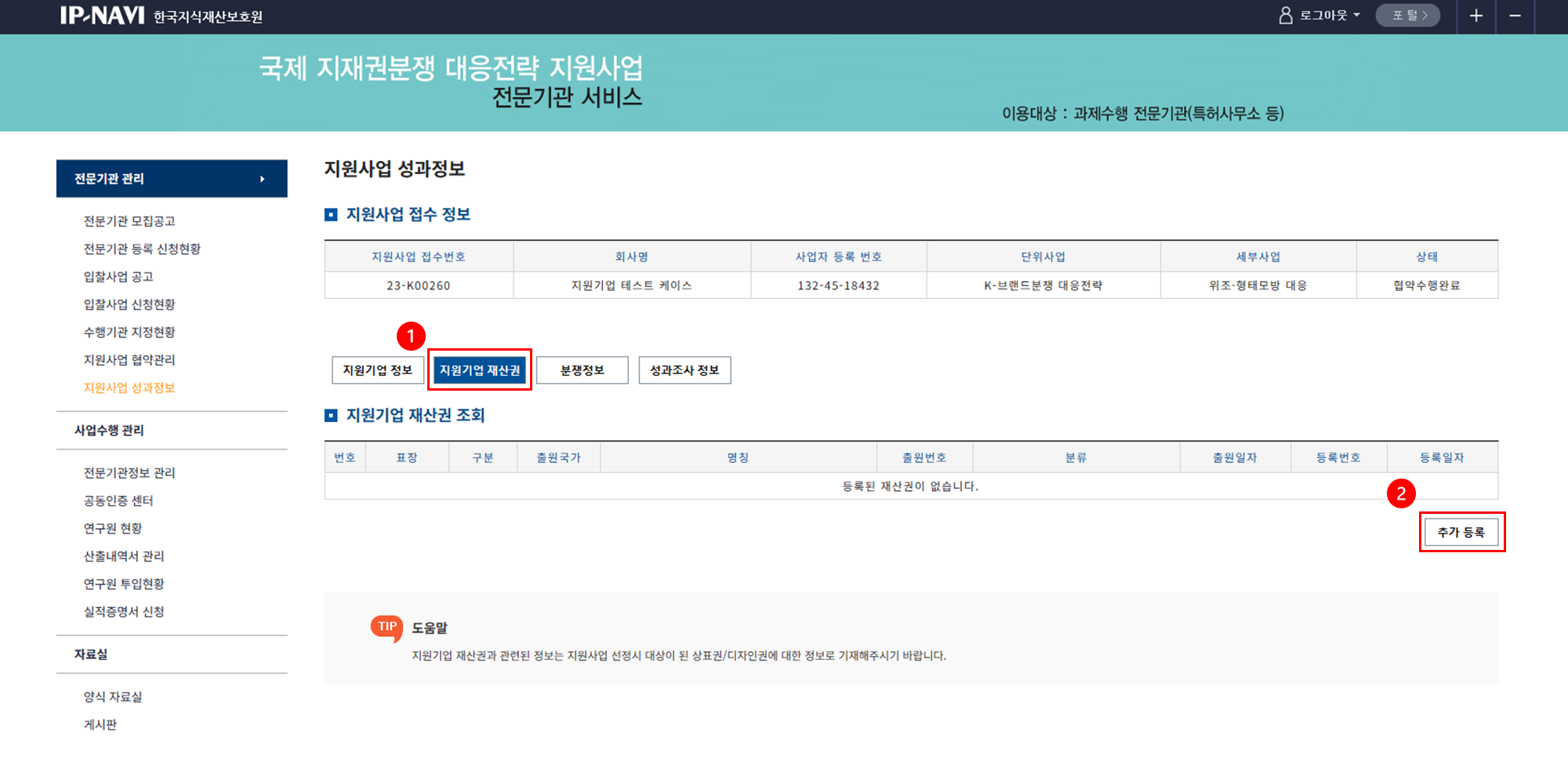1568x757 pixels.
Task: Open 지원사업 협약관리 menu item
Action: click(x=129, y=360)
